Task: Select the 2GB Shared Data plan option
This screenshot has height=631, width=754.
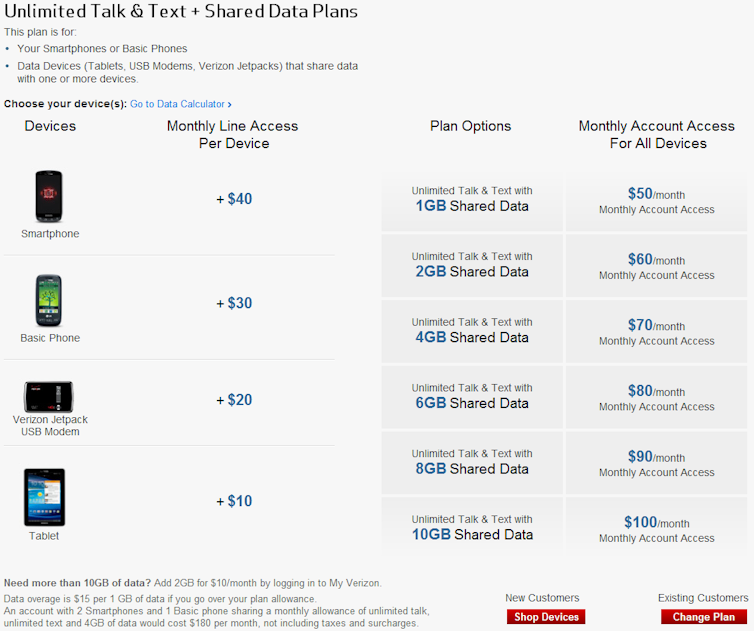Action: point(472,265)
